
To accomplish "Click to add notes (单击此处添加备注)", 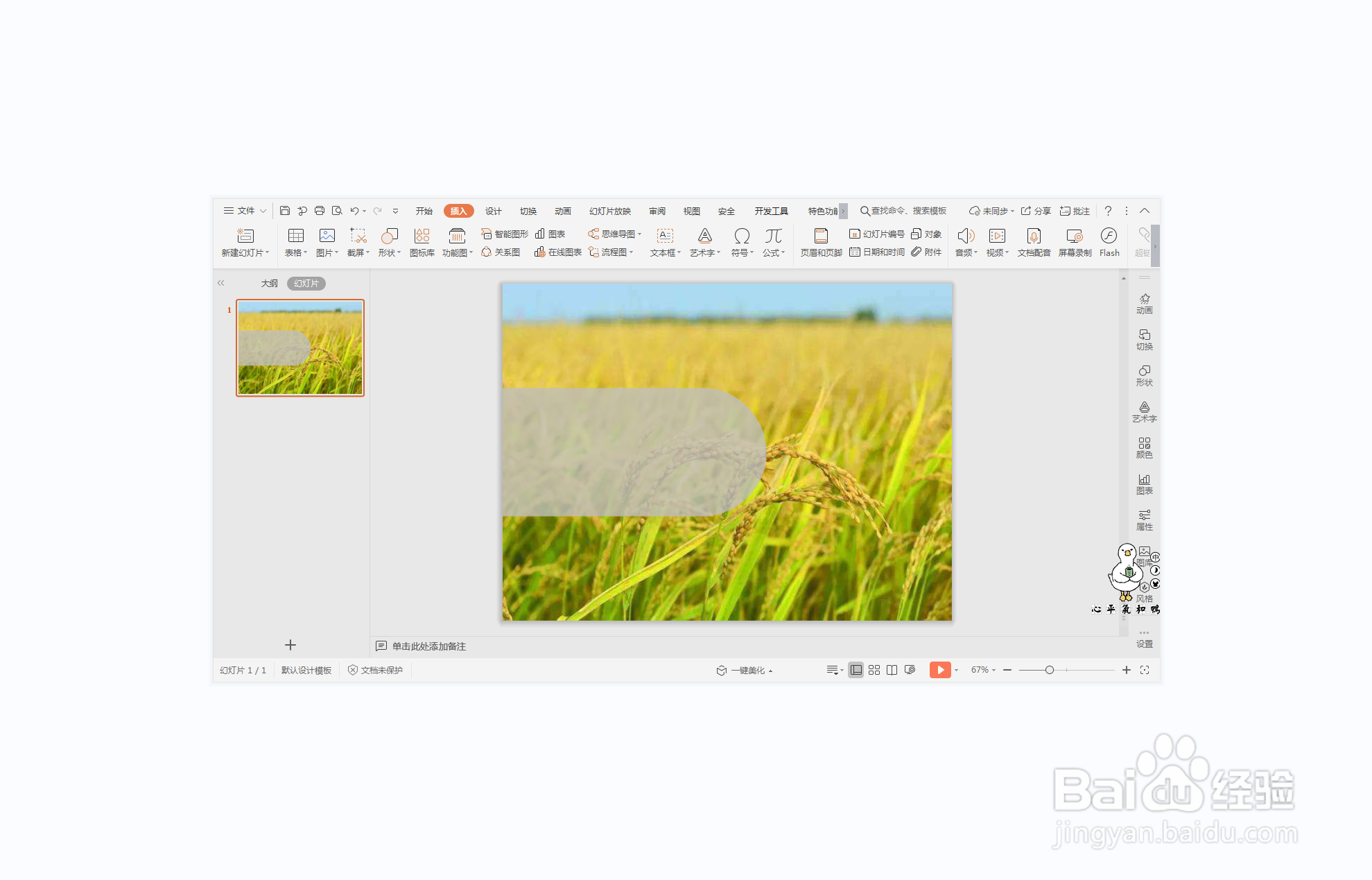I will (x=428, y=646).
